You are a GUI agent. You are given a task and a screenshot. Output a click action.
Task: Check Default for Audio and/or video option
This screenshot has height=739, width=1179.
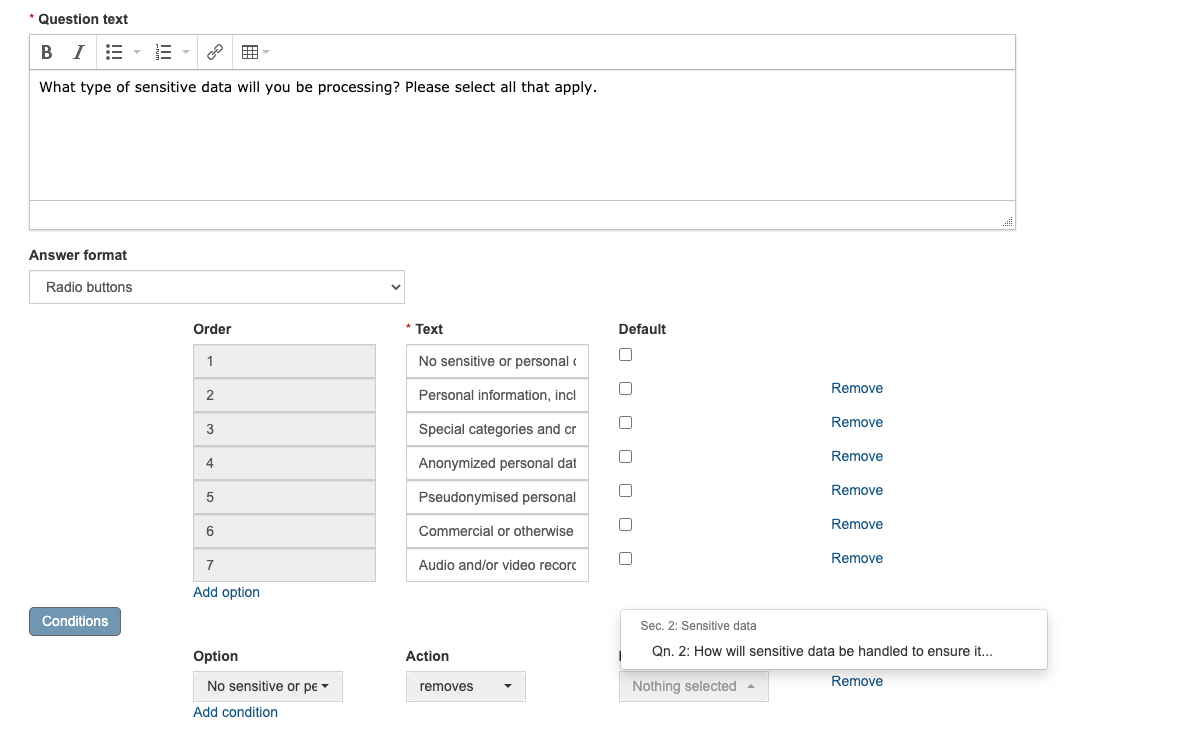625,559
